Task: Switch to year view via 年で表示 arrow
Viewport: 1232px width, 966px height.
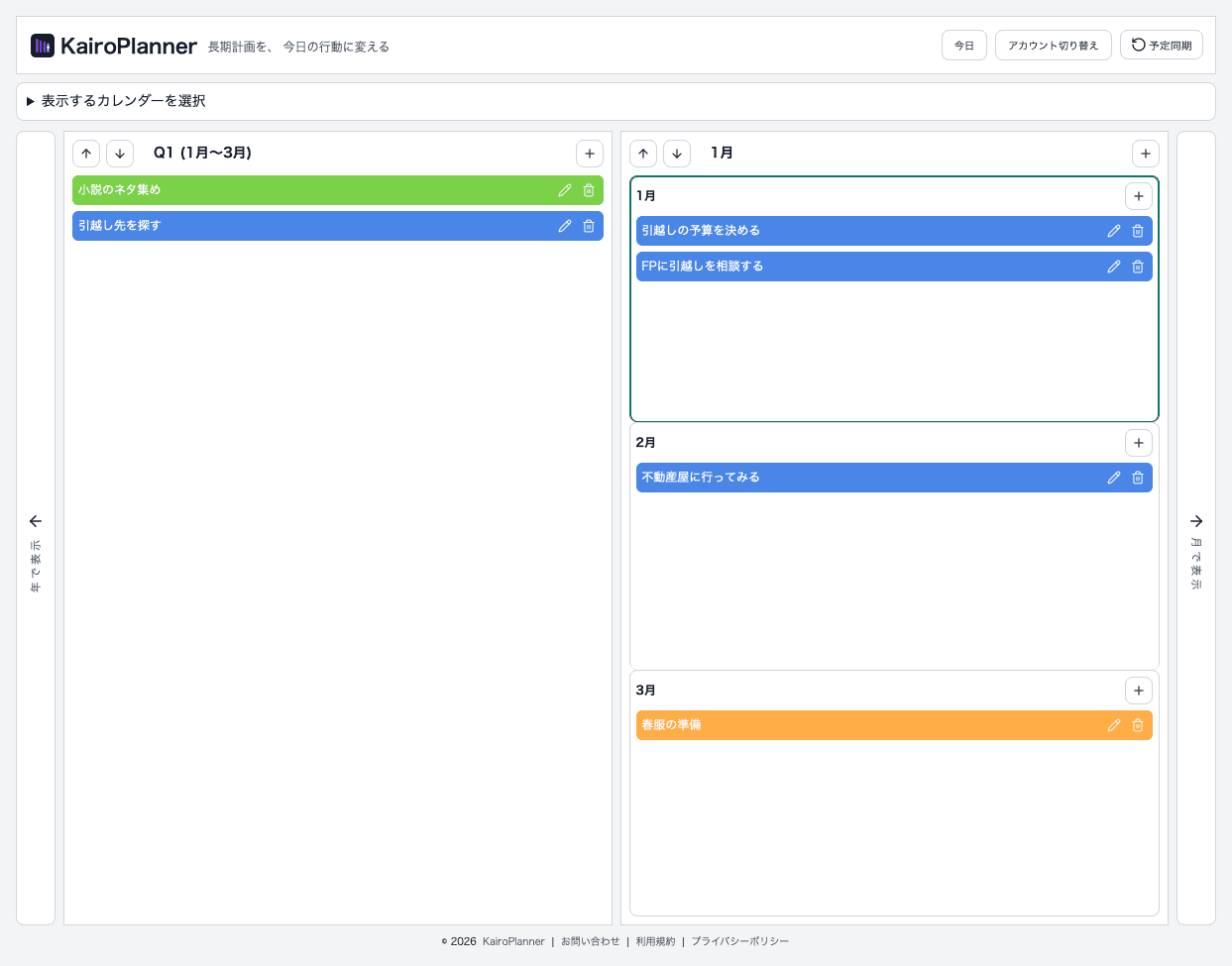Action: pos(35,520)
